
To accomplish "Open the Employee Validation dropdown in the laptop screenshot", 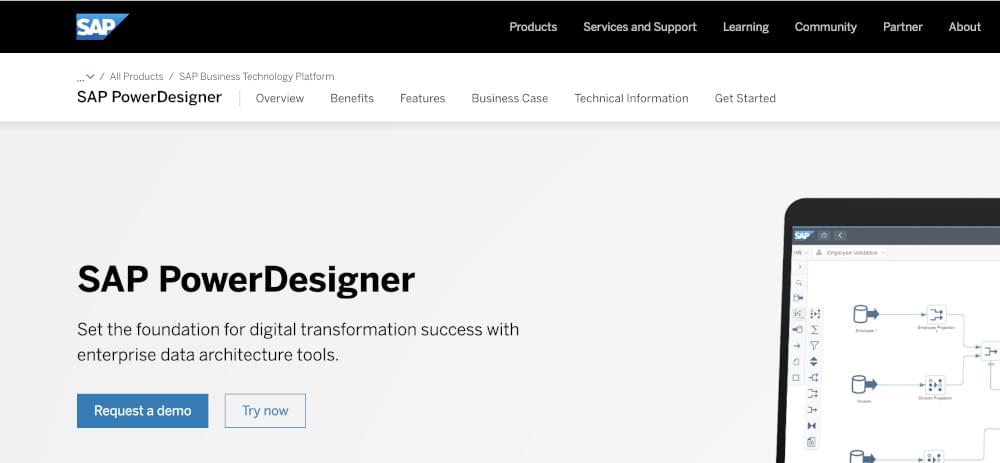I will click(x=851, y=253).
